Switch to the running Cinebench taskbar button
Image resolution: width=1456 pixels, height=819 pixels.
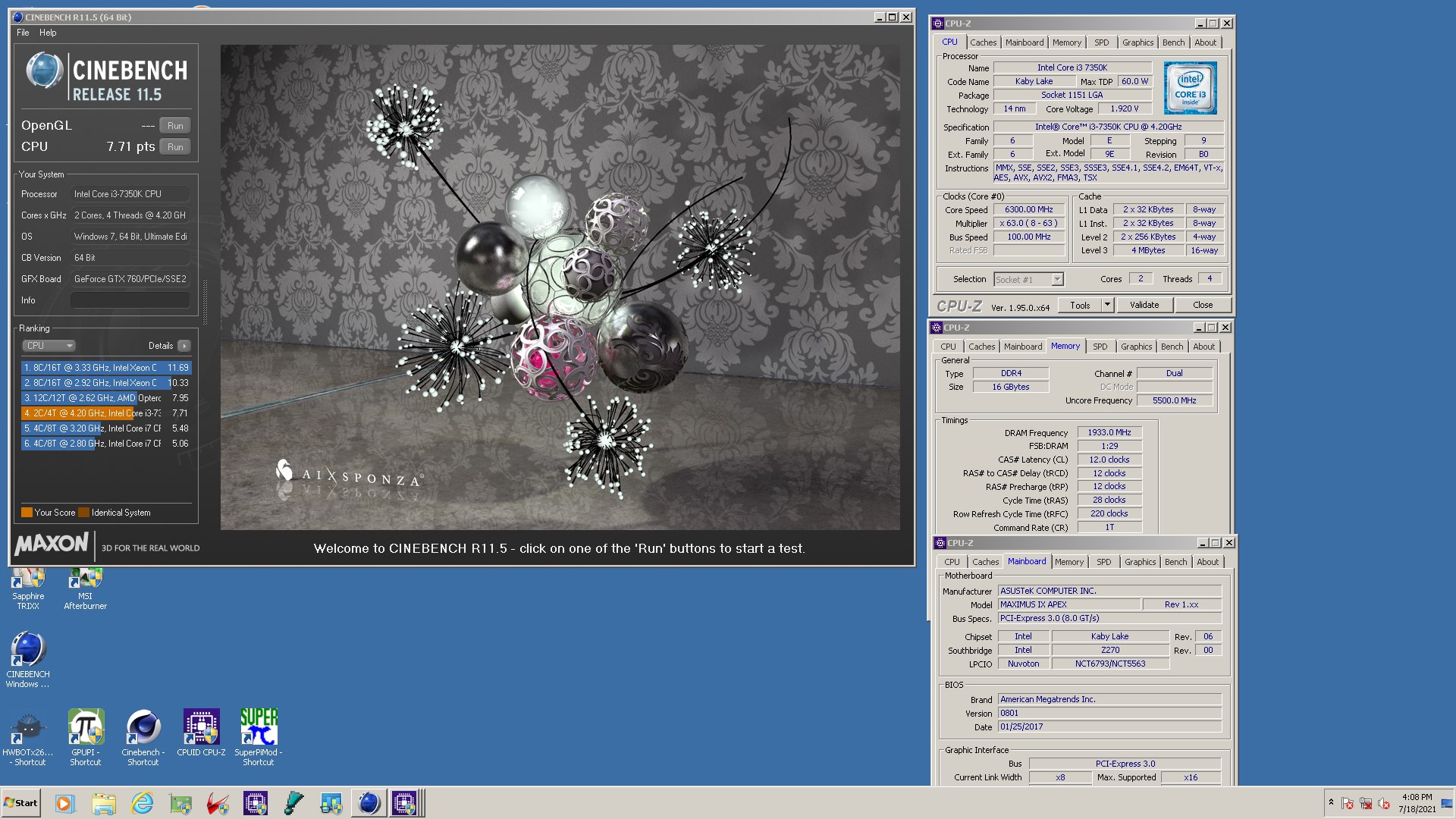pyautogui.click(x=369, y=803)
